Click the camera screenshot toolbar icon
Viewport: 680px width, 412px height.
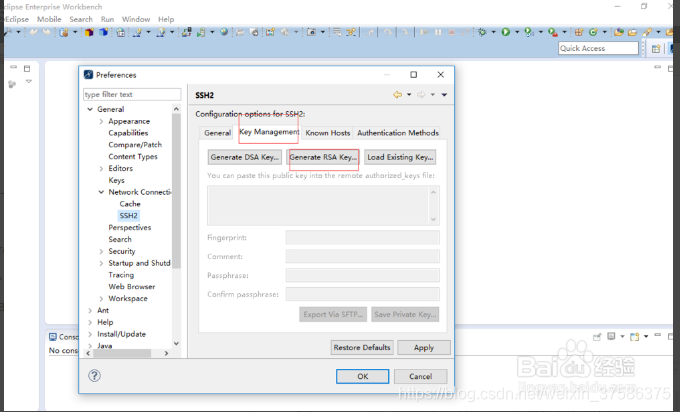pos(311,32)
